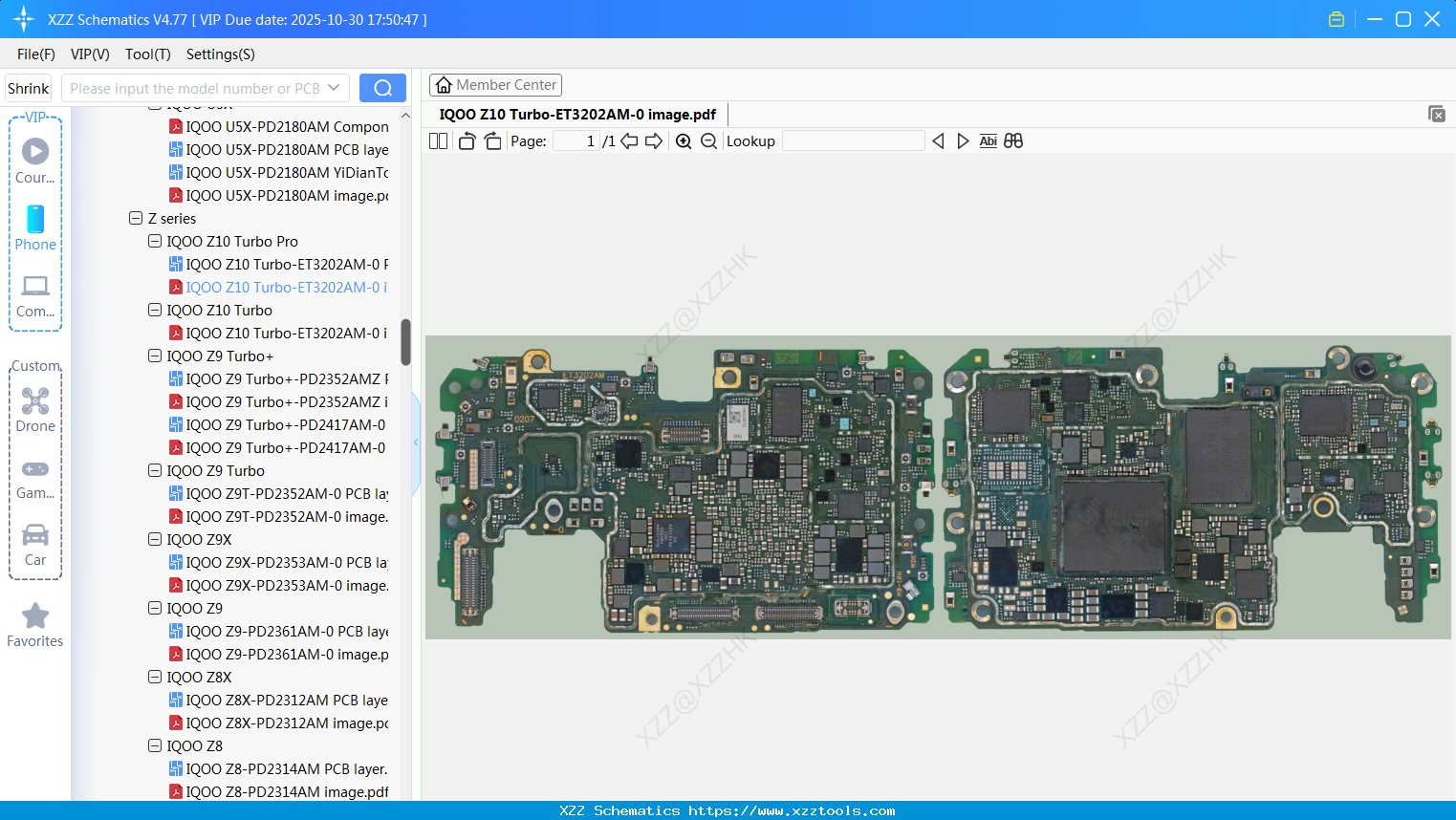Click the Member Center button
This screenshot has width=1456, height=820.
pyautogui.click(x=495, y=85)
